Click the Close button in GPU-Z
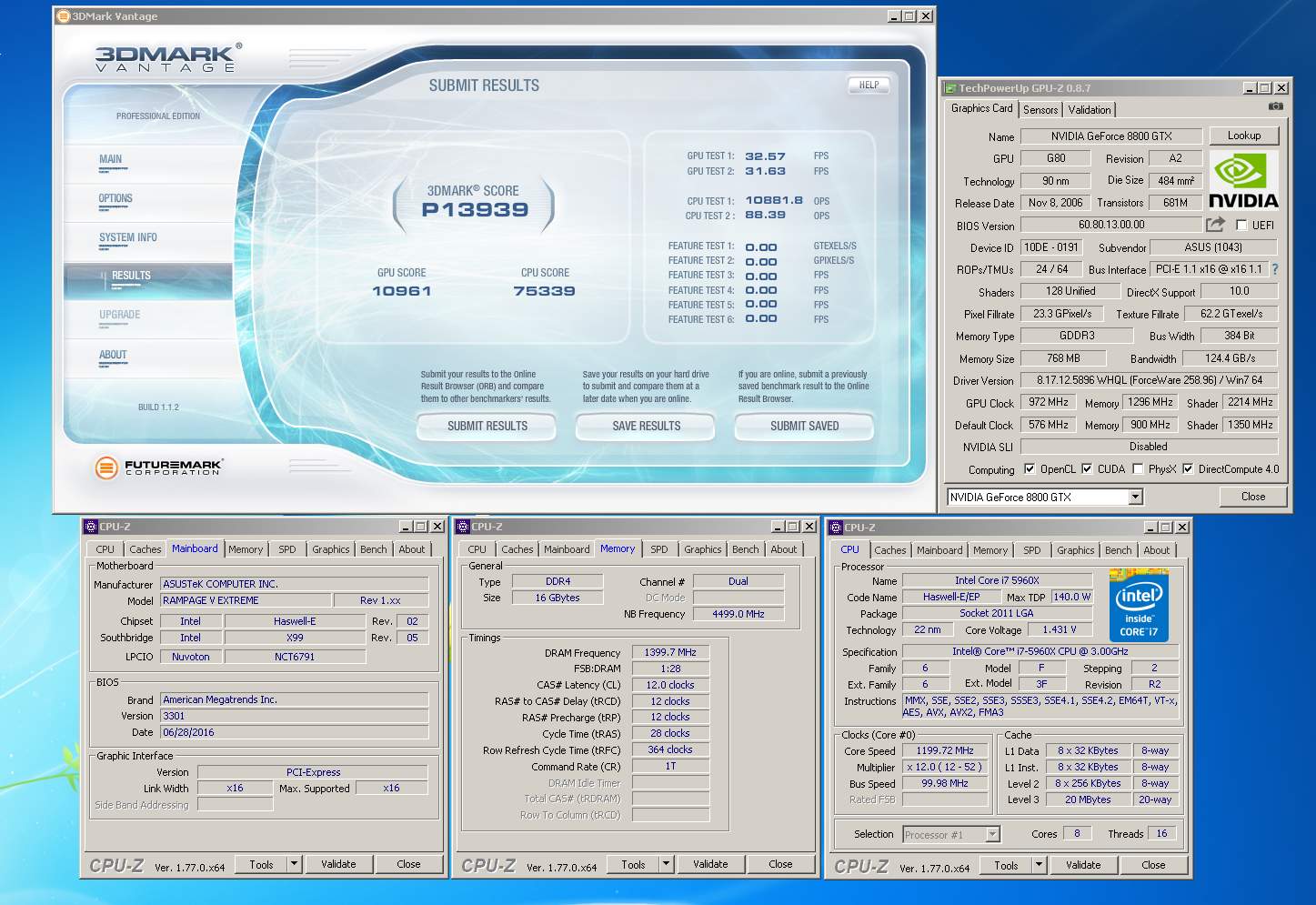This screenshot has width=1316, height=905. click(x=1252, y=497)
